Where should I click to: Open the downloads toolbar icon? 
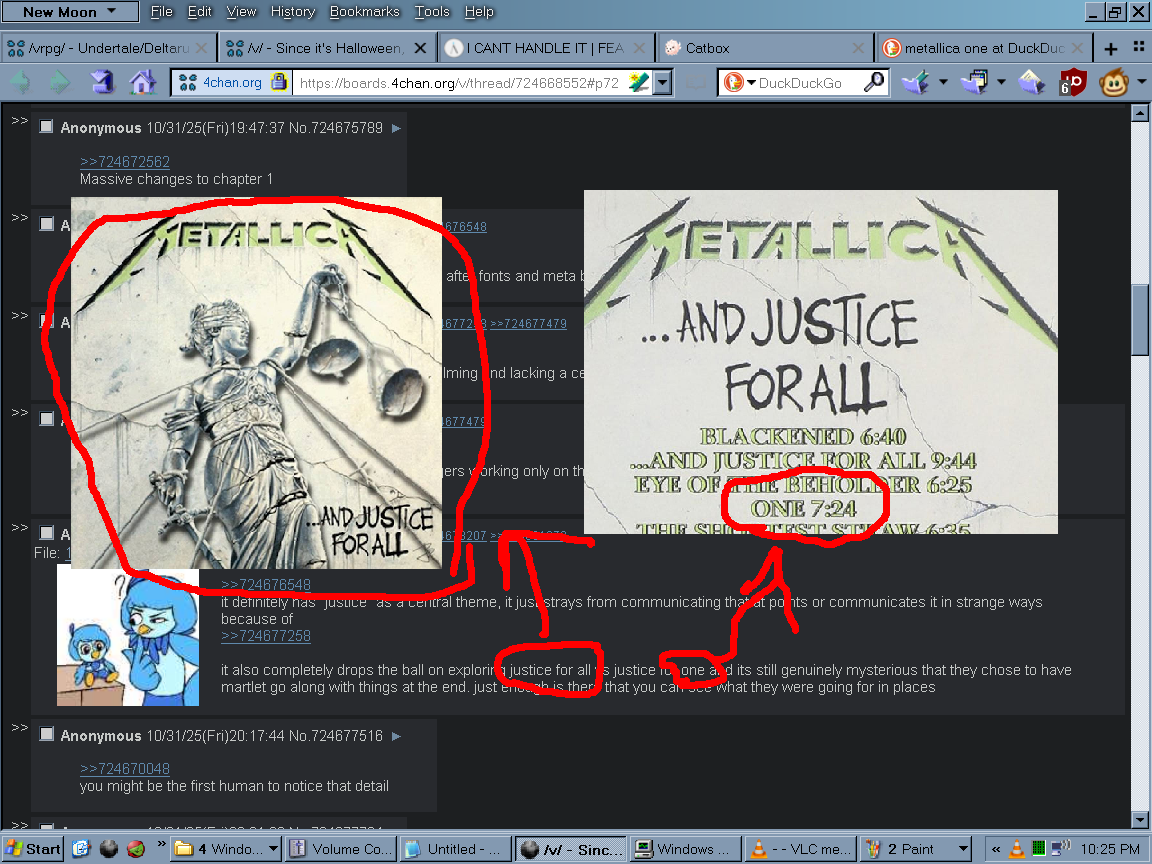click(915, 82)
